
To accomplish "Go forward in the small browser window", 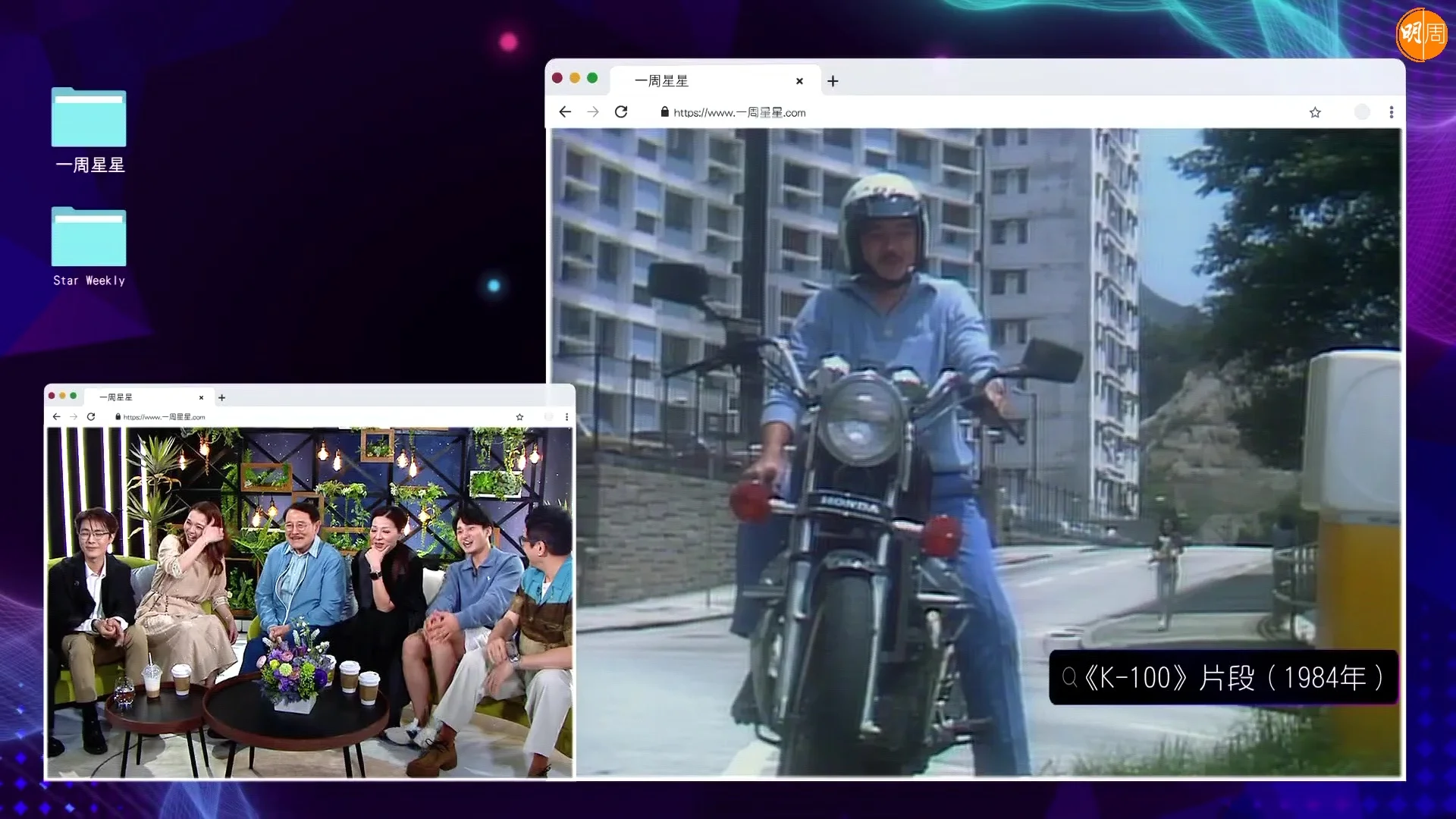I will click(x=74, y=417).
